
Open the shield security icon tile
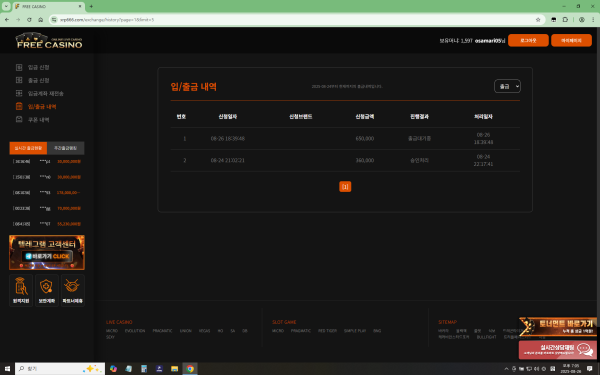pyautogui.click(x=47, y=290)
